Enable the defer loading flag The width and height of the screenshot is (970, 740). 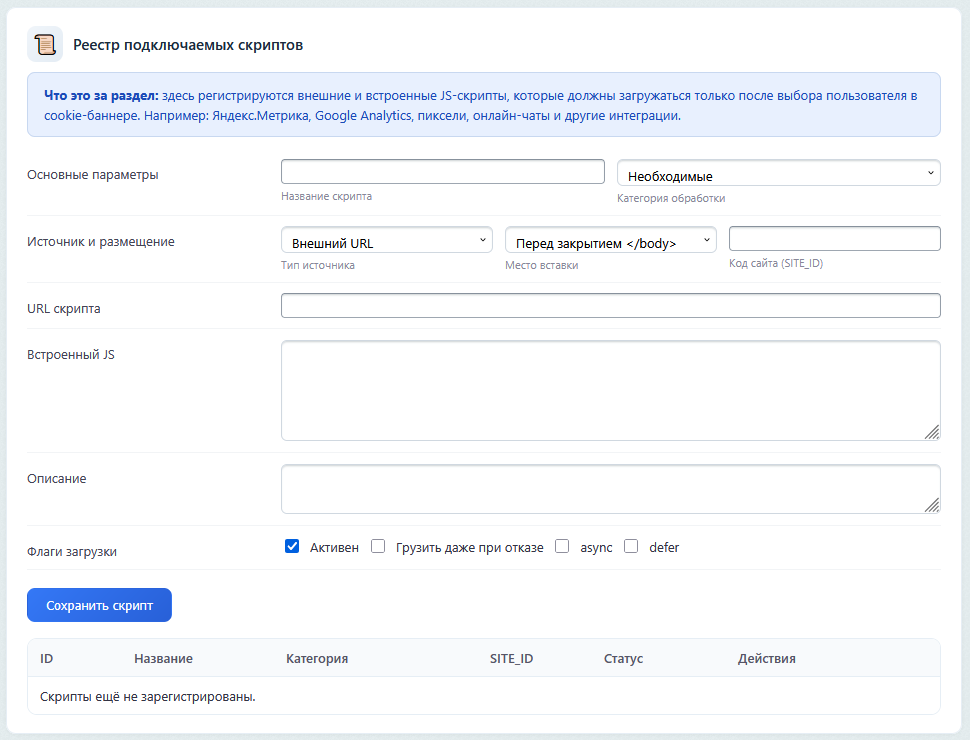point(631,546)
